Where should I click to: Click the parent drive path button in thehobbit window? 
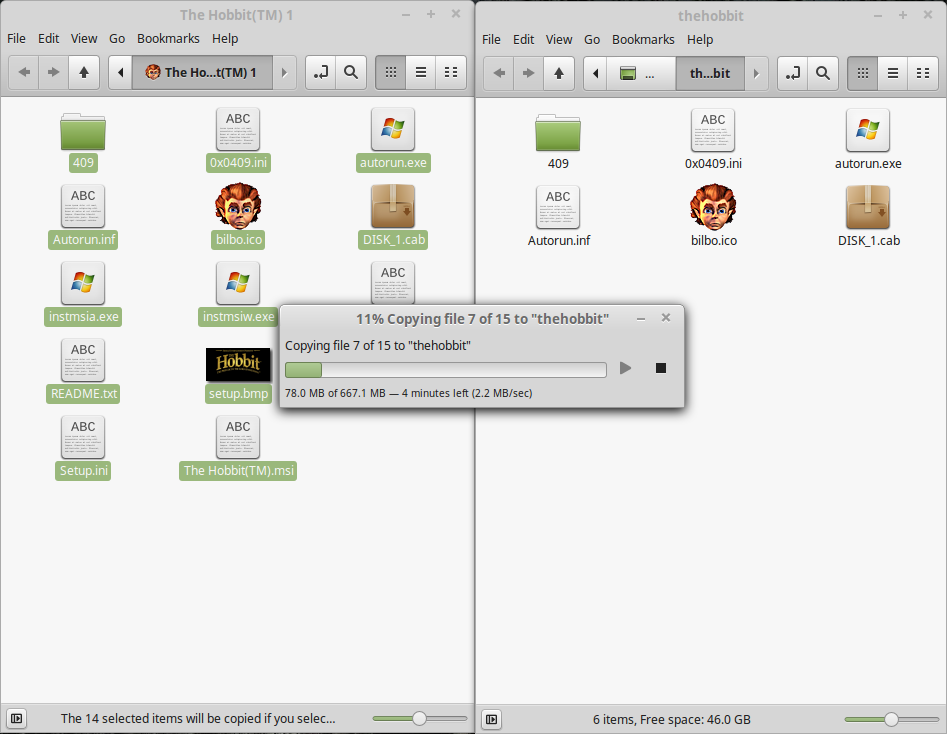[641, 73]
